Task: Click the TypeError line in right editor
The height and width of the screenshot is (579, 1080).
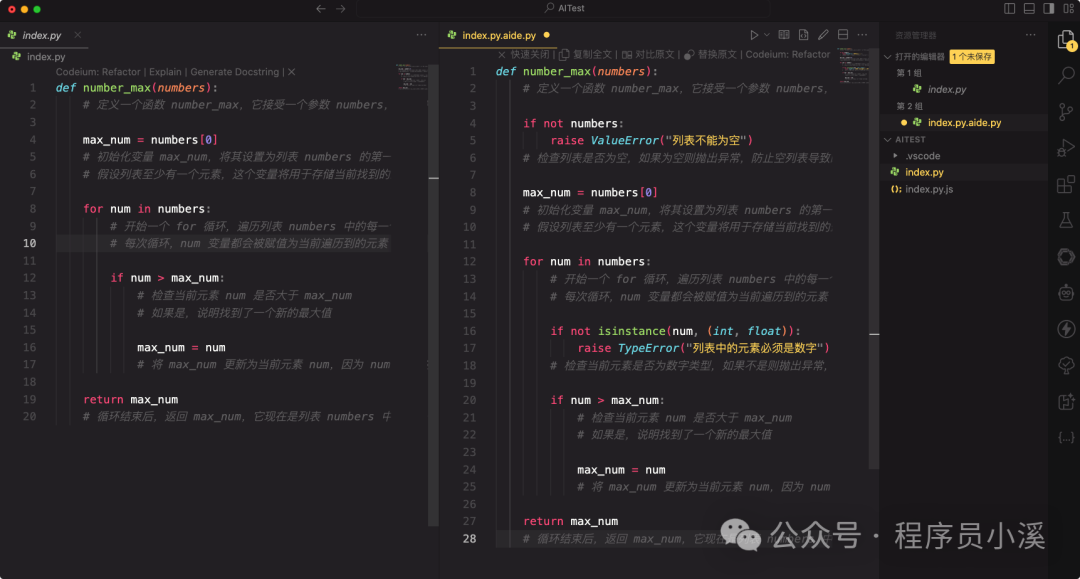Action: [x=703, y=348]
